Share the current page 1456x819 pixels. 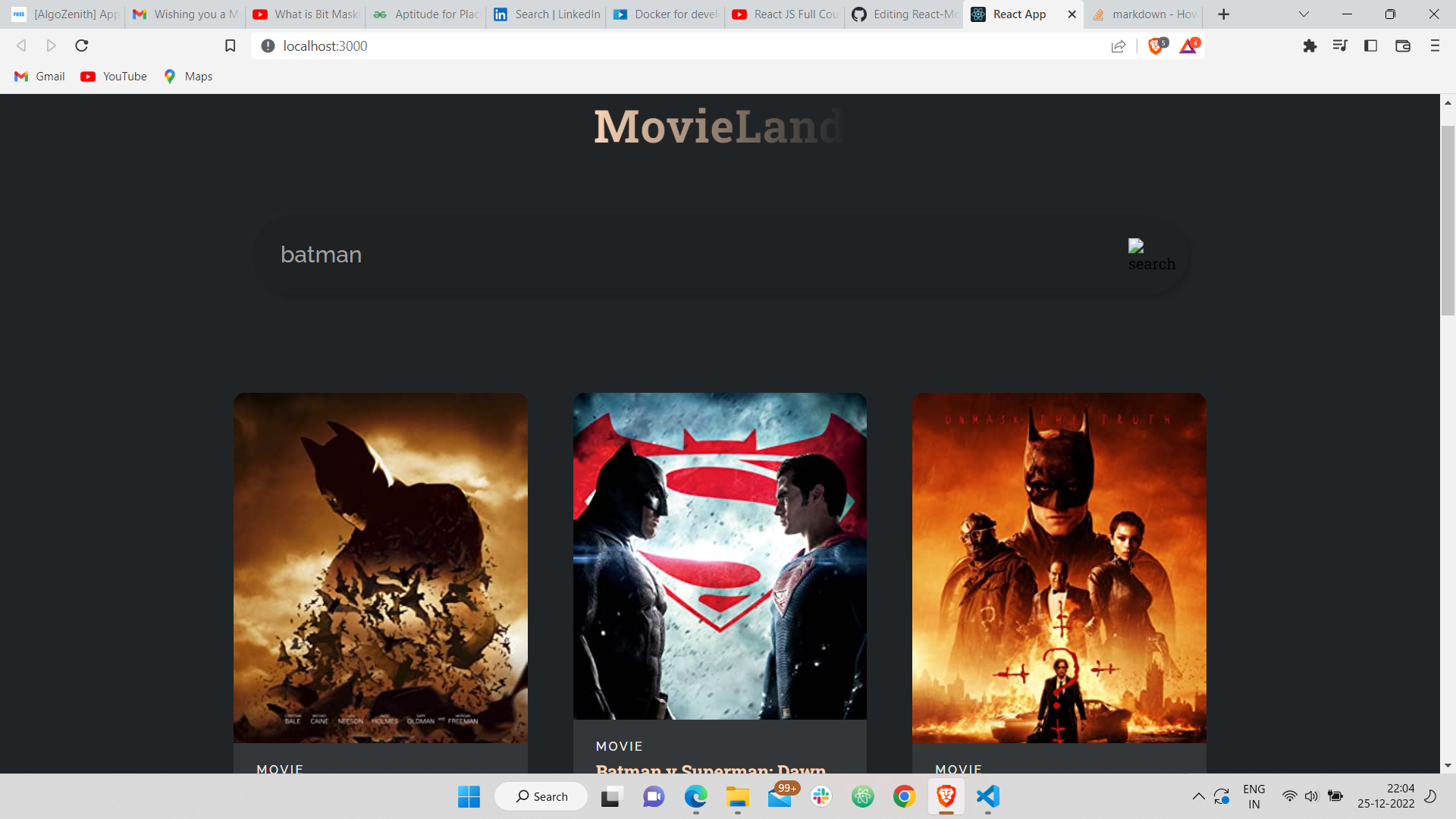pos(1119,45)
